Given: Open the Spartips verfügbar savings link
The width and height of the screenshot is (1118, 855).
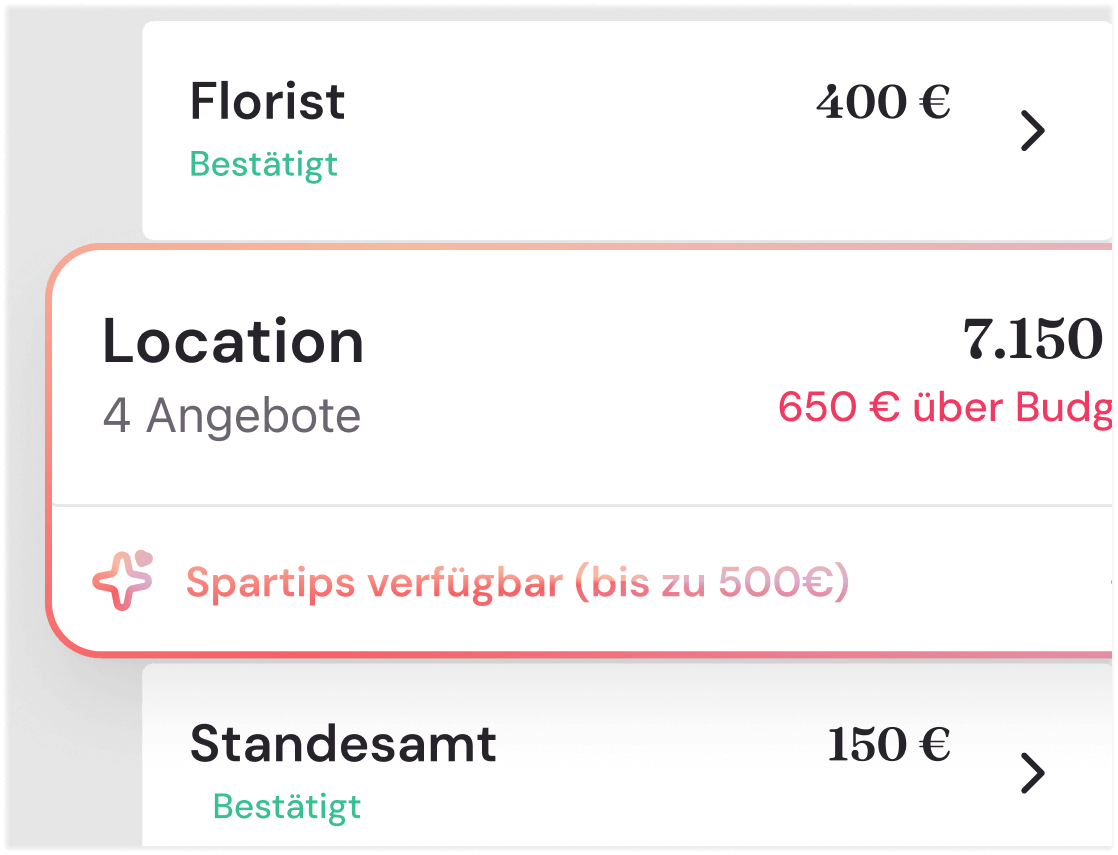Looking at the screenshot, I should 516,582.
